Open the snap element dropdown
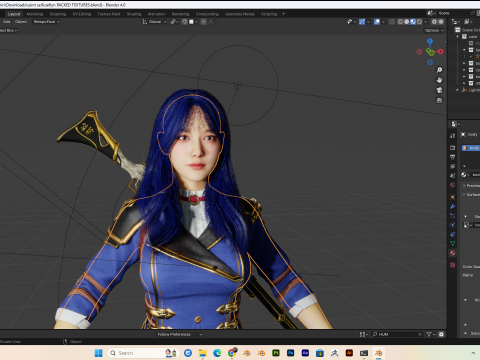Viewport: 480px width, 360px height. [194, 22]
